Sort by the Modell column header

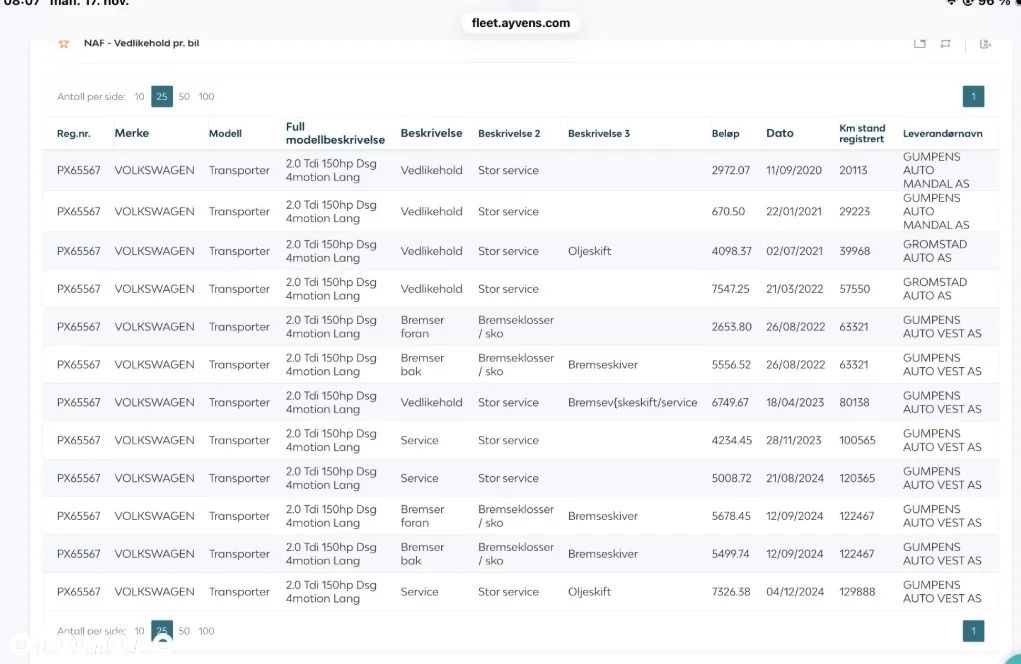tap(225, 133)
